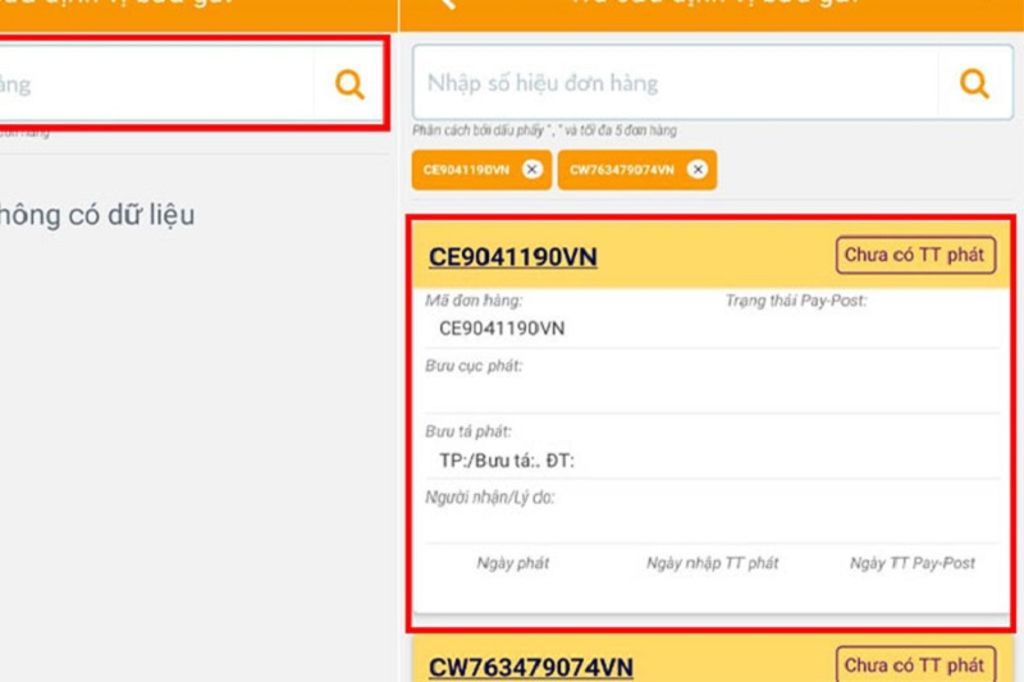Screen dimensions: 1024x682
Task: Click the left panel's order search box
Action: pos(150,84)
